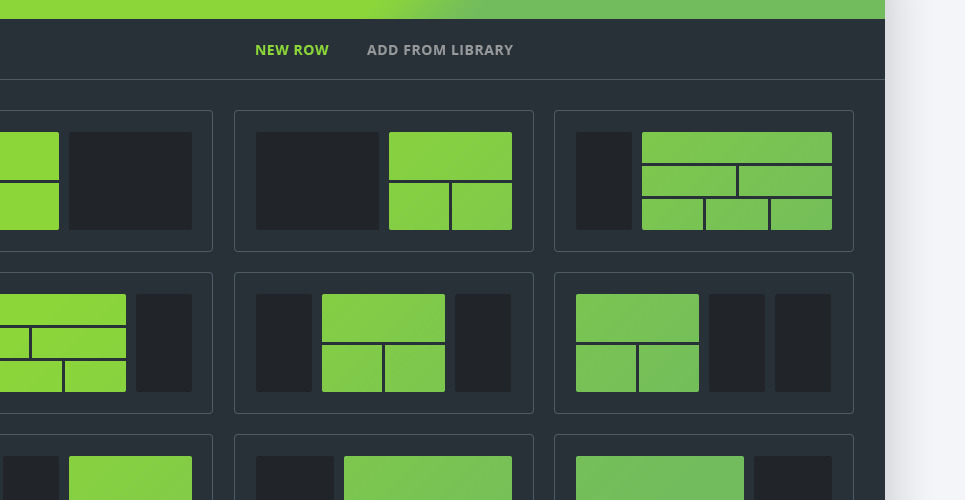Click the large green top block in centered-green layout

coord(383,317)
